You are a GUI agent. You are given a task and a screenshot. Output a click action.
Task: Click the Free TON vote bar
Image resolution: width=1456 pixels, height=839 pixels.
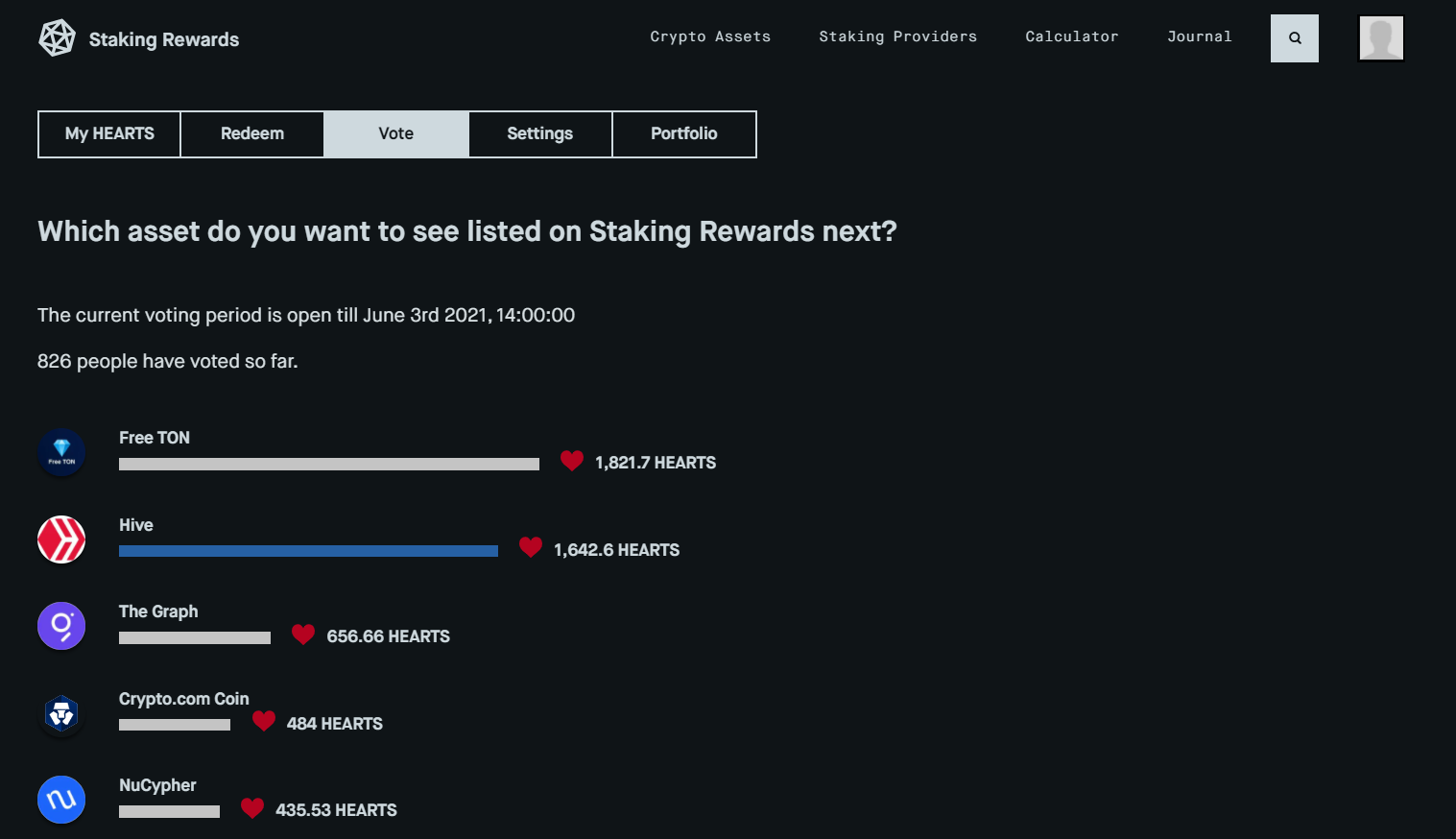tap(329, 465)
